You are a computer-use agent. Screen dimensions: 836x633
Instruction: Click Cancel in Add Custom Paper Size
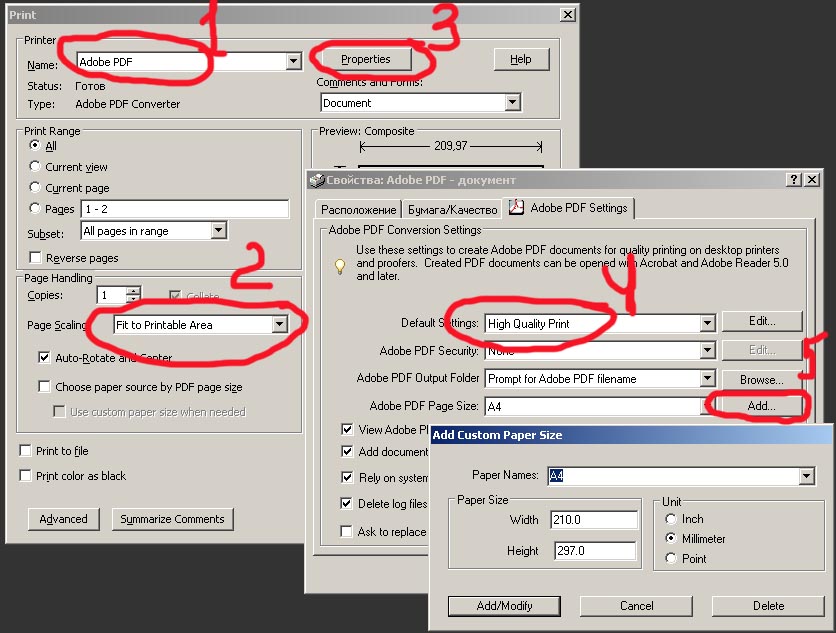pyautogui.click(x=636, y=606)
